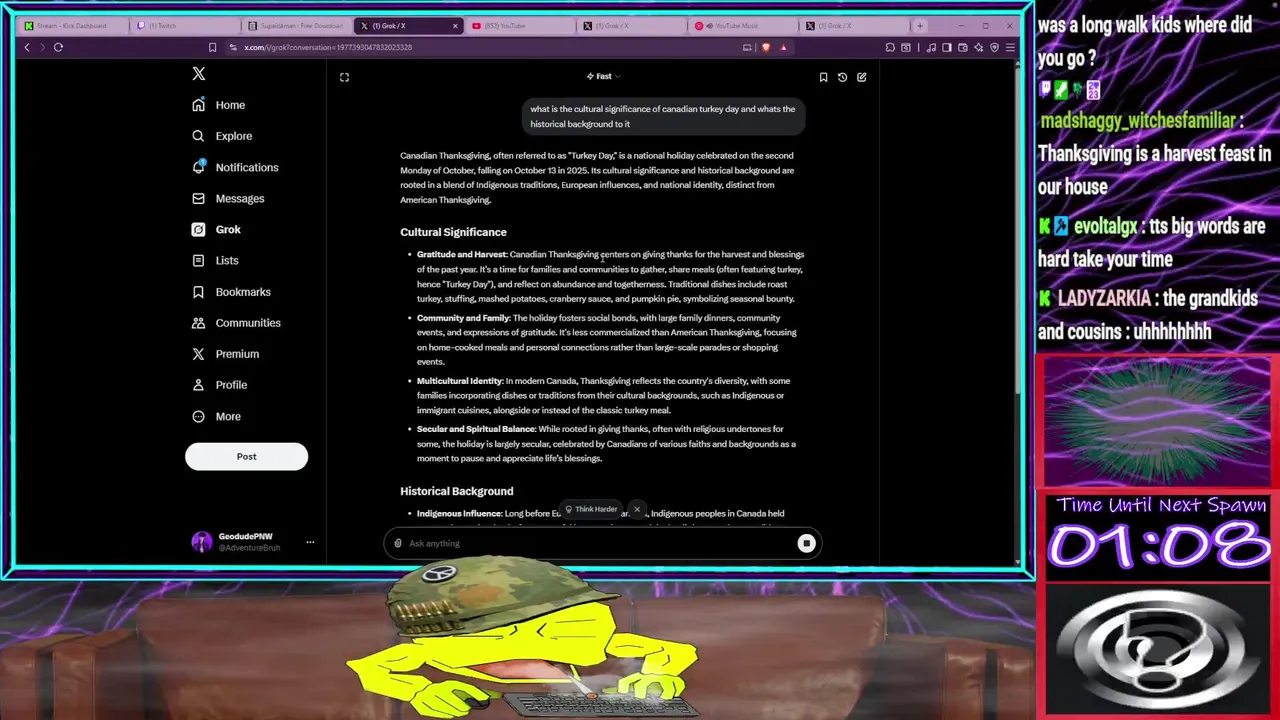Screen dimensions: 1280x720
Task: Reload the browser page
Action: click(x=58, y=47)
